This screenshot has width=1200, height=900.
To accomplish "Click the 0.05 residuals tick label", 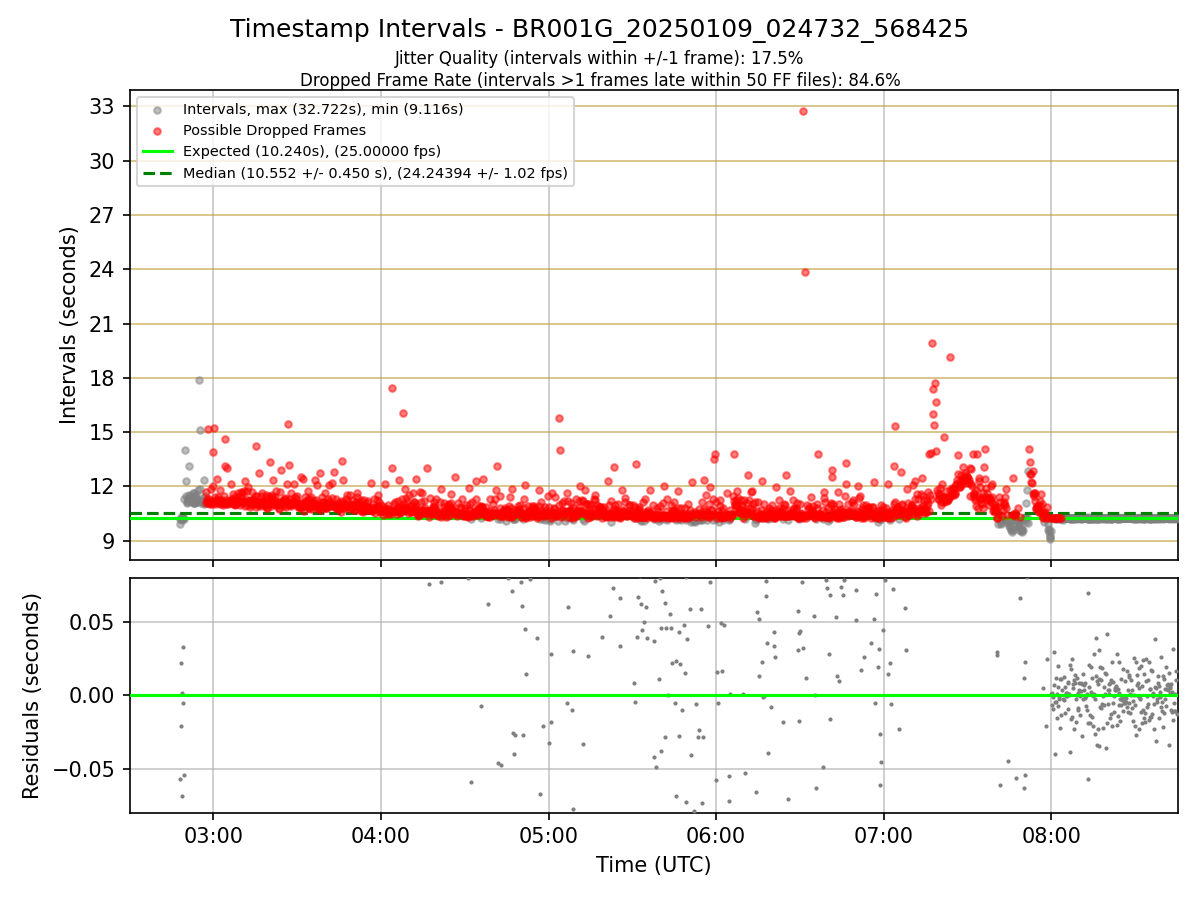I will click(94, 622).
